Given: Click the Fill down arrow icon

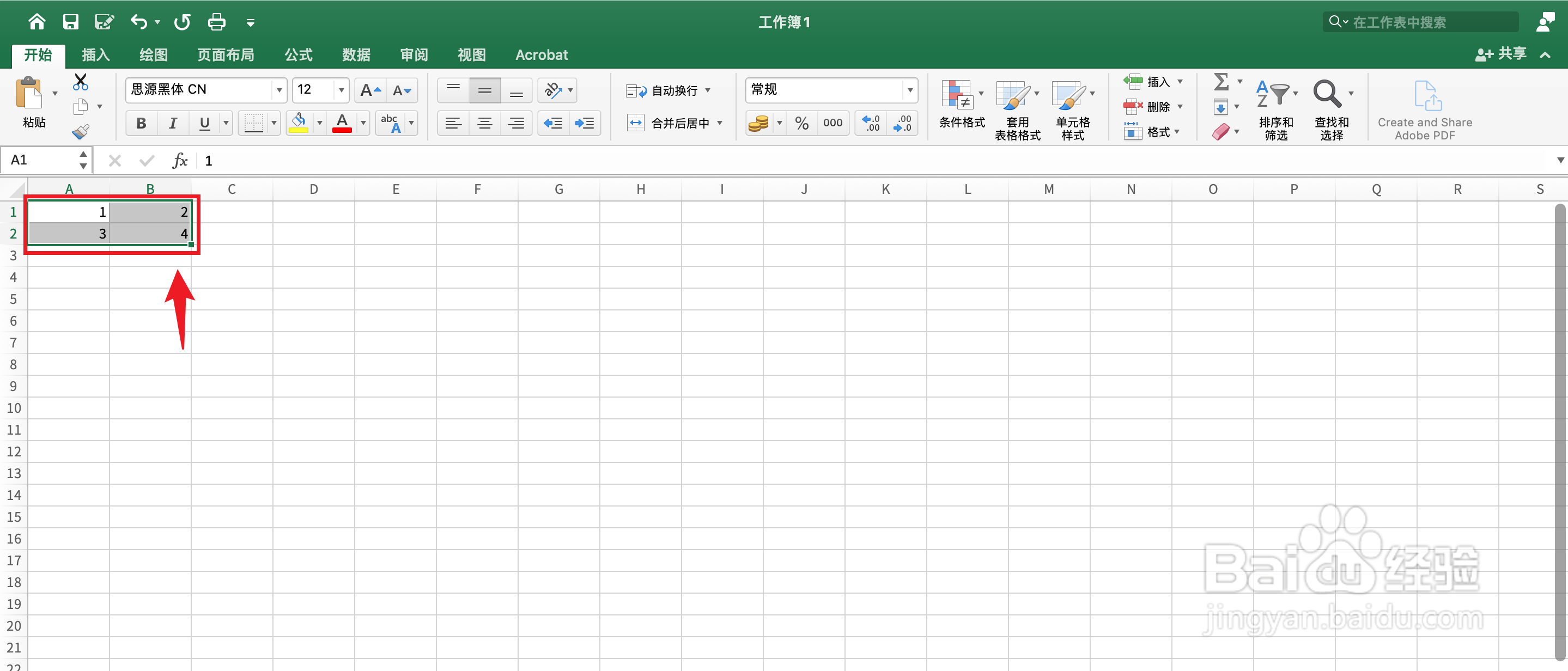Looking at the screenshot, I should coord(1220,107).
